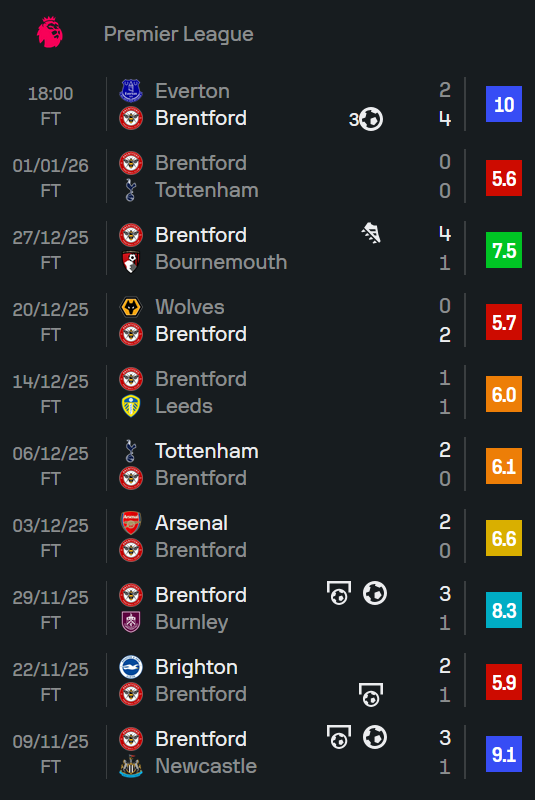Open the Newcastle team name link
535x800 pixels.
click(206, 766)
